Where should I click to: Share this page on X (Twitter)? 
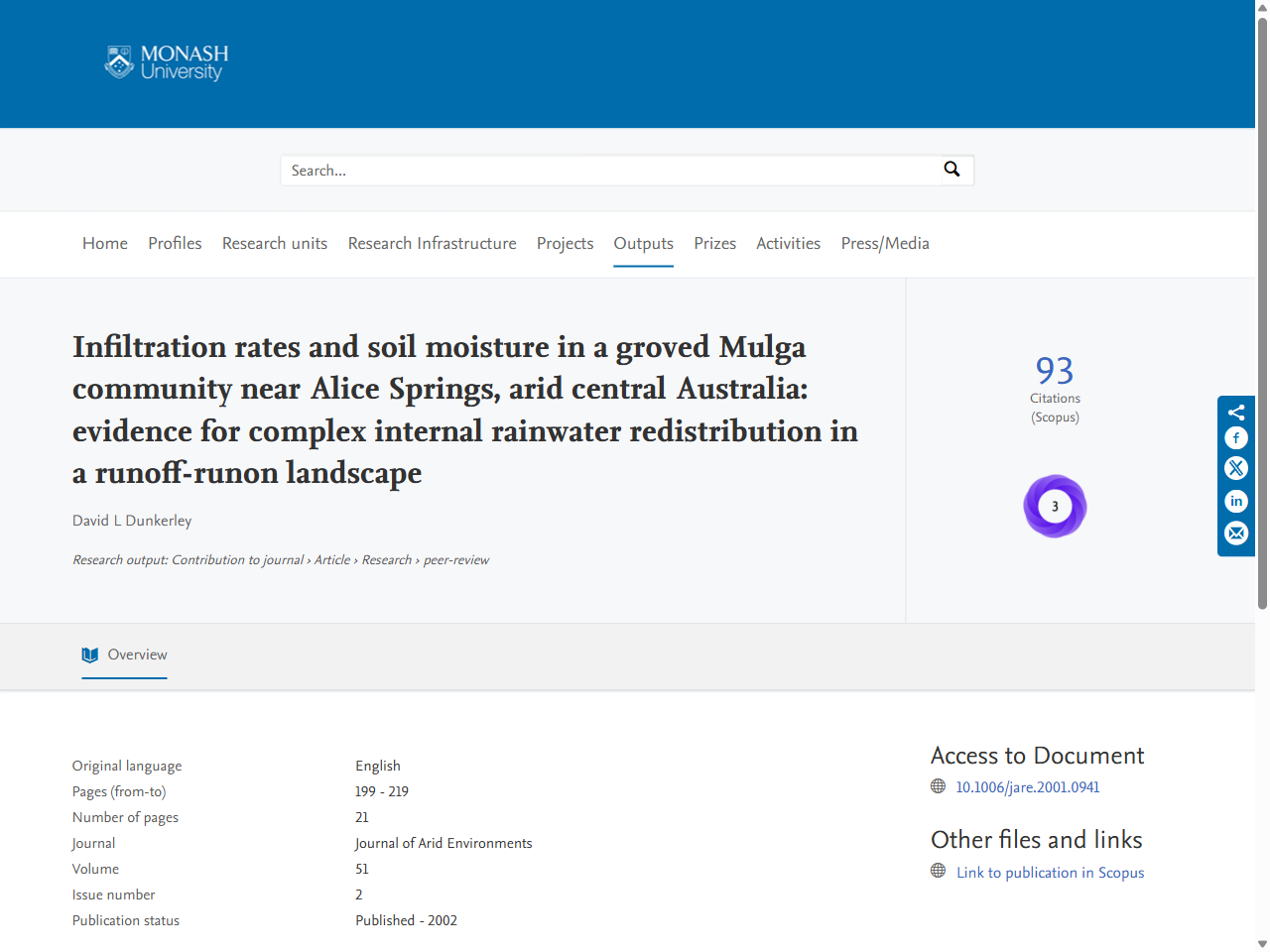[1236, 469]
